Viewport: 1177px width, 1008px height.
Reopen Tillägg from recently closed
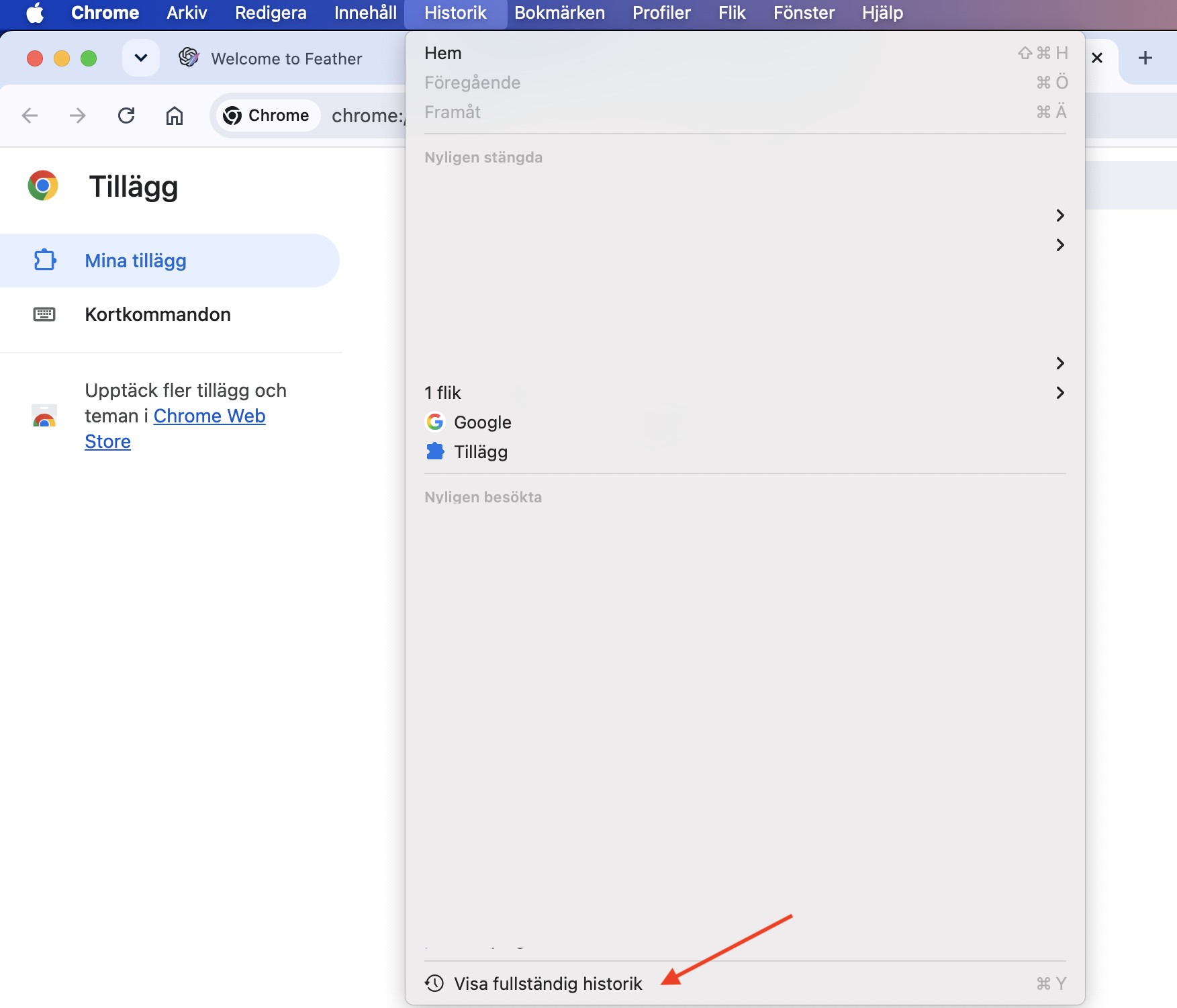click(x=745, y=452)
